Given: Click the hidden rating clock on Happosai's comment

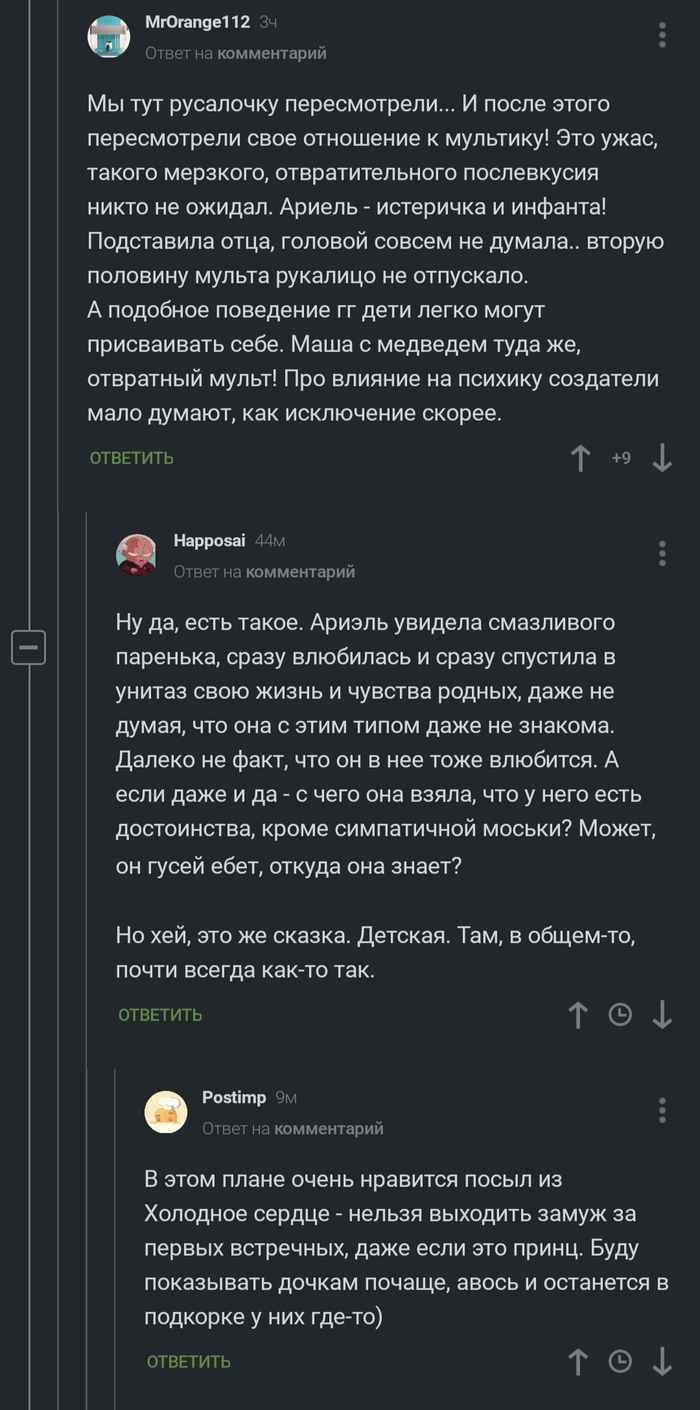Looking at the screenshot, I should pyautogui.click(x=620, y=1014).
